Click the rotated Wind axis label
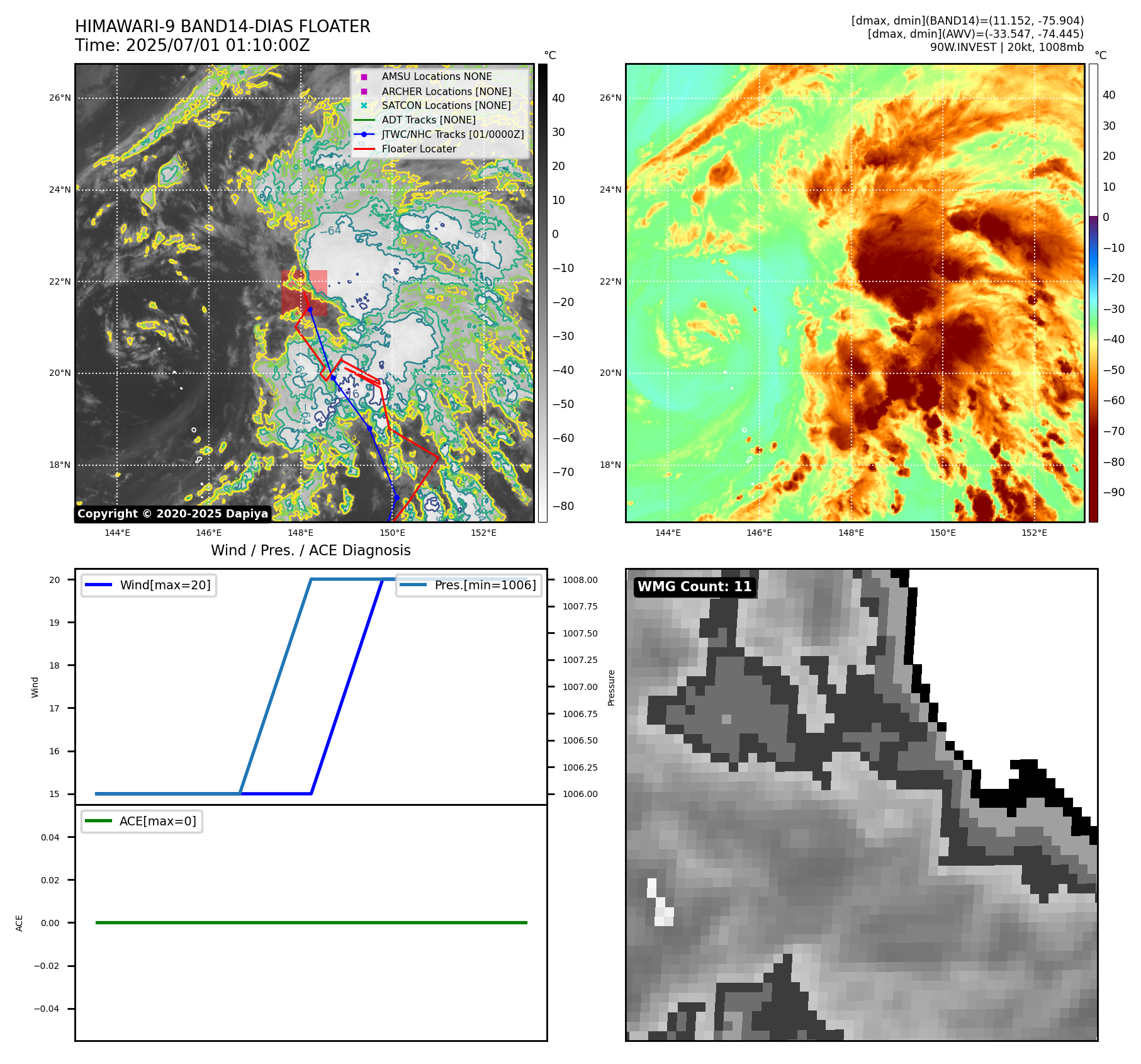1141x1064 pixels. tap(35, 688)
